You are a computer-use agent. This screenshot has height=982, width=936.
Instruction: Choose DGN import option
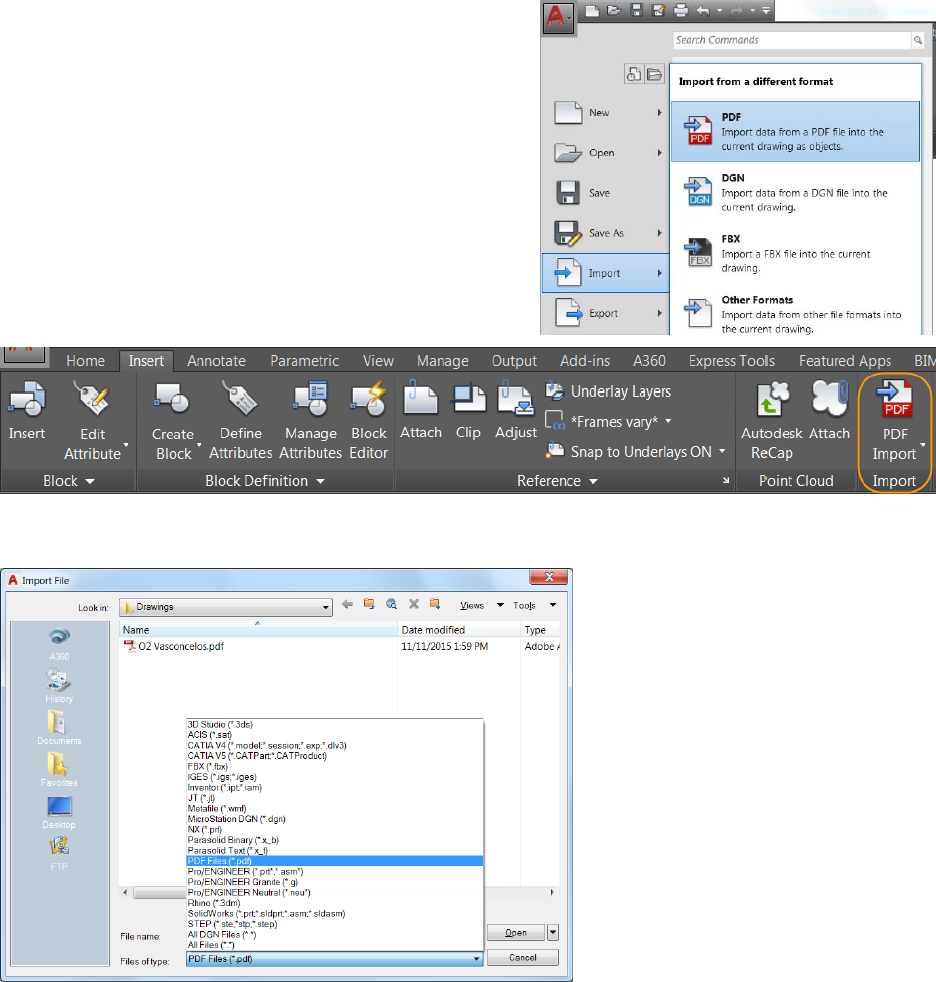[795, 192]
